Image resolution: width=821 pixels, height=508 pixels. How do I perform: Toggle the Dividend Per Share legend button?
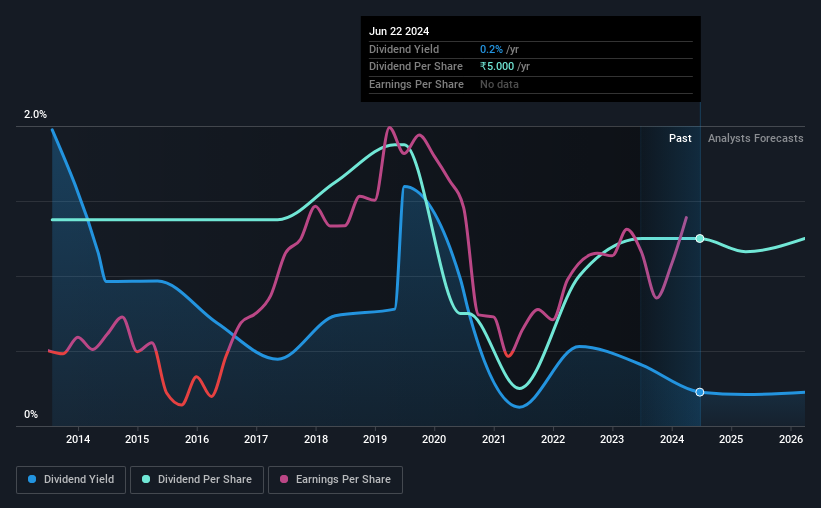pyautogui.click(x=197, y=480)
